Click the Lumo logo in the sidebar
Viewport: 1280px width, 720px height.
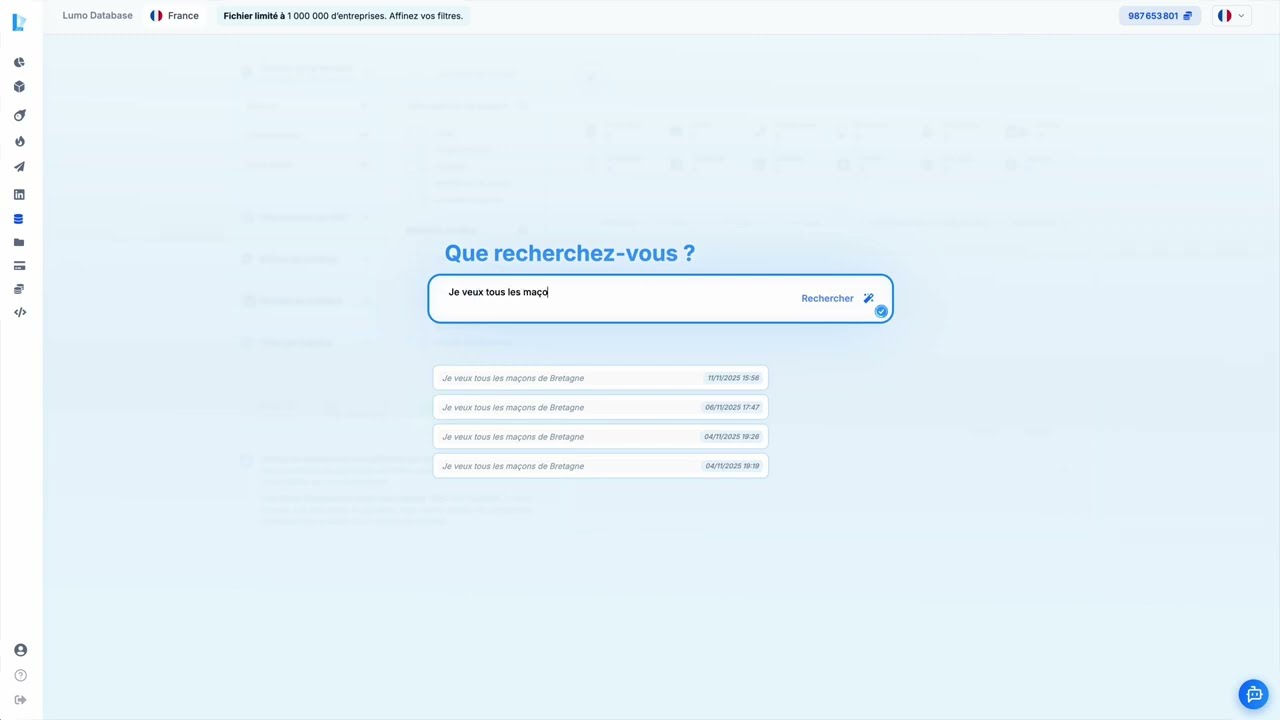click(19, 22)
